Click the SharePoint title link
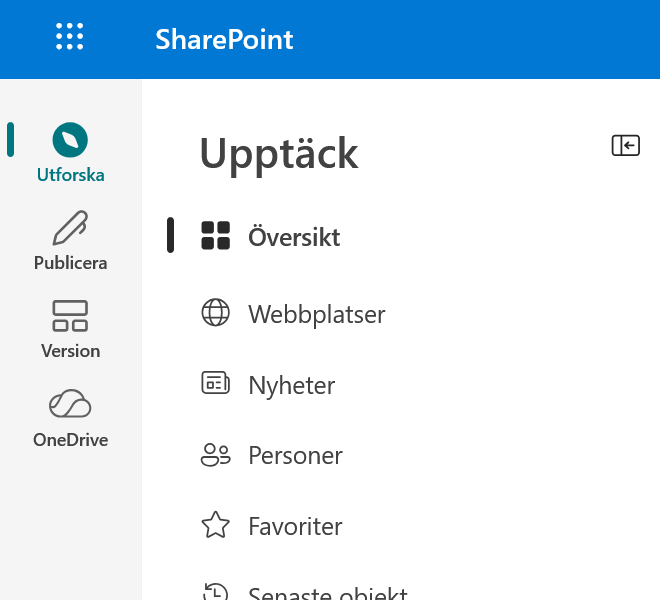 pos(224,40)
